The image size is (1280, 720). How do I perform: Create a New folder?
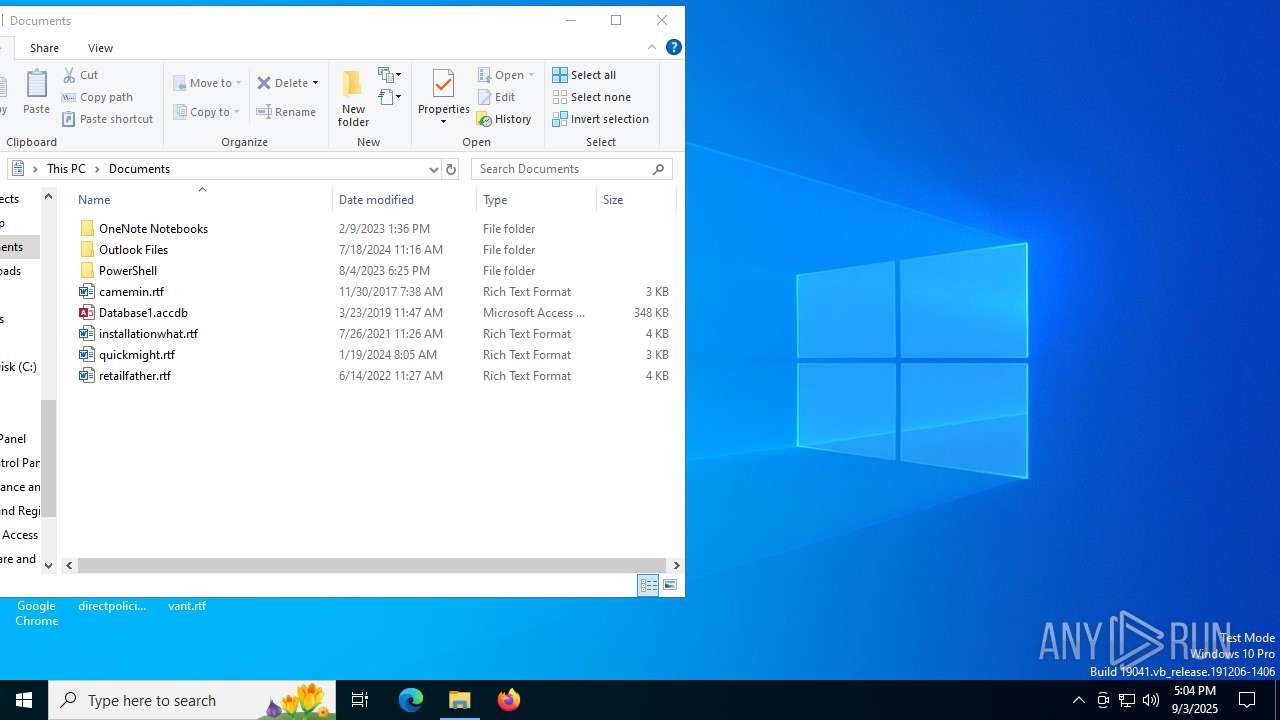pyautogui.click(x=353, y=98)
